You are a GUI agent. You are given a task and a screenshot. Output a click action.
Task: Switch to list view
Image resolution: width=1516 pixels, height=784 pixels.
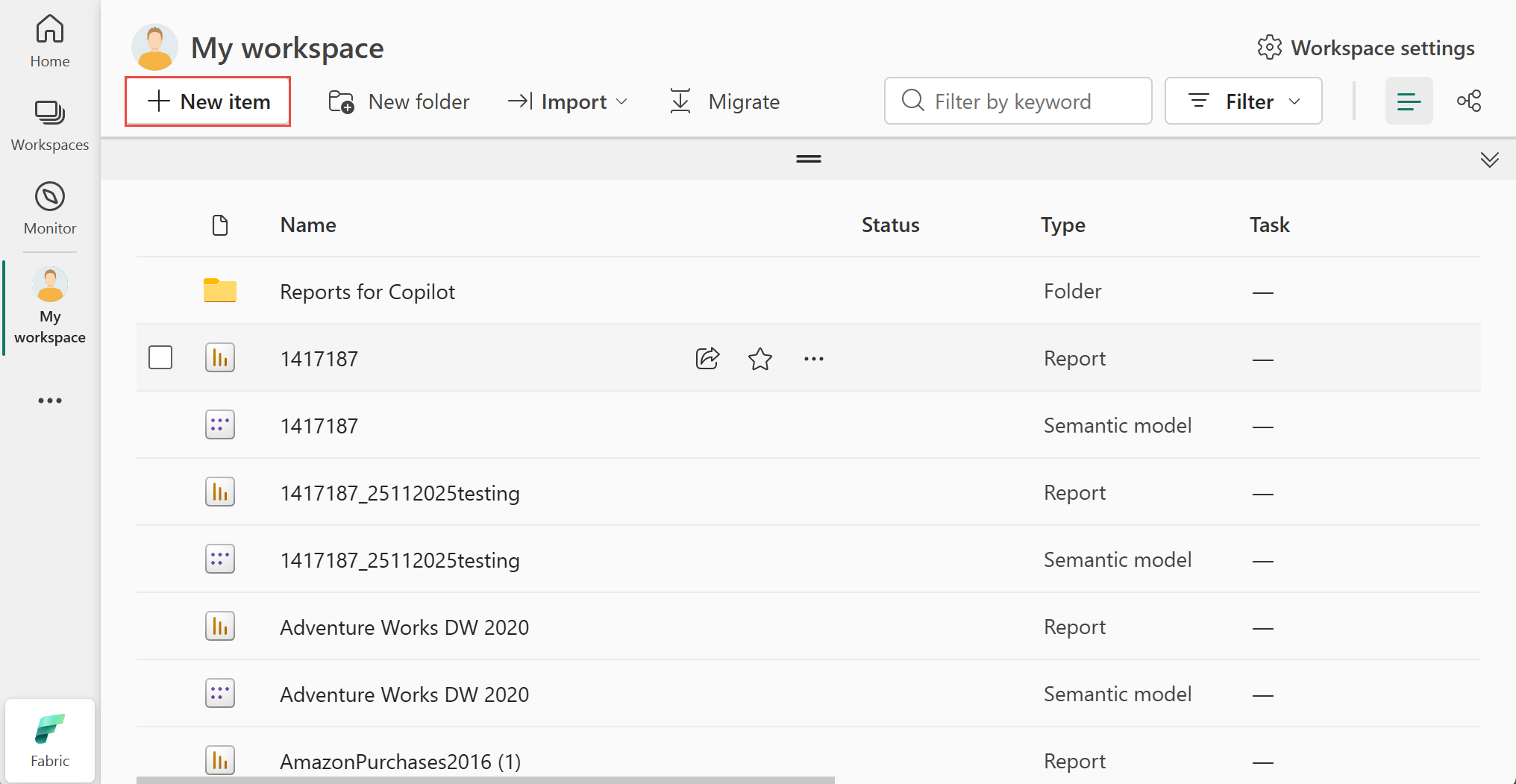click(x=1409, y=101)
